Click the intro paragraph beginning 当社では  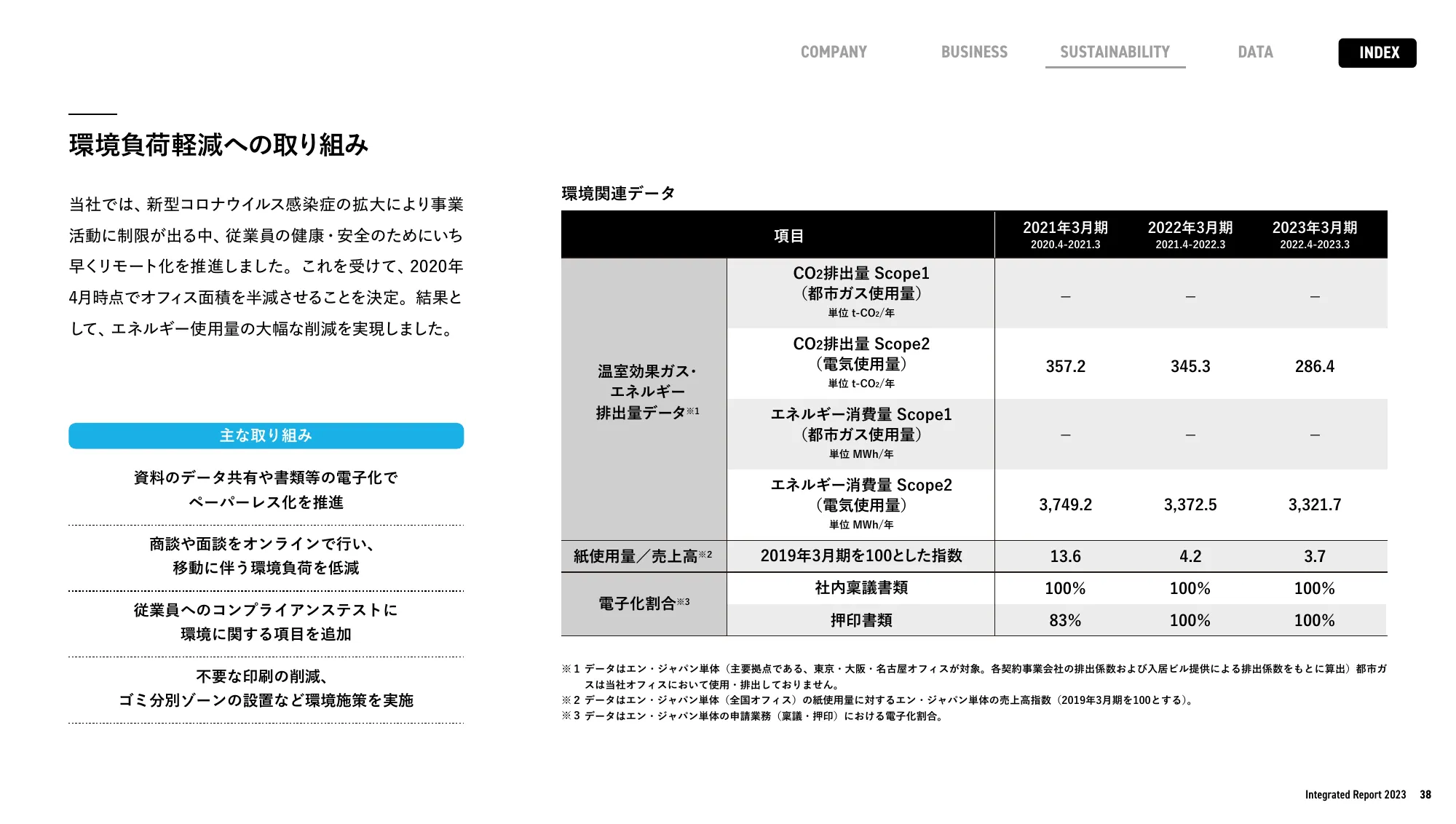click(x=266, y=266)
